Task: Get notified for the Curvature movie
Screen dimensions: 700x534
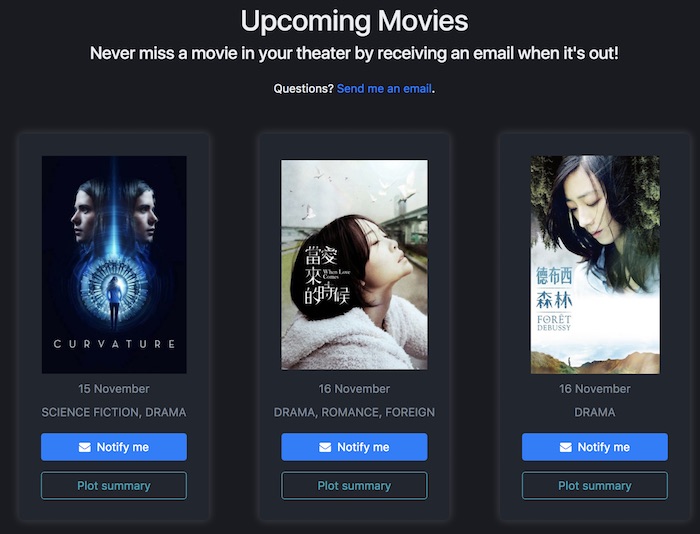Action: (114, 447)
